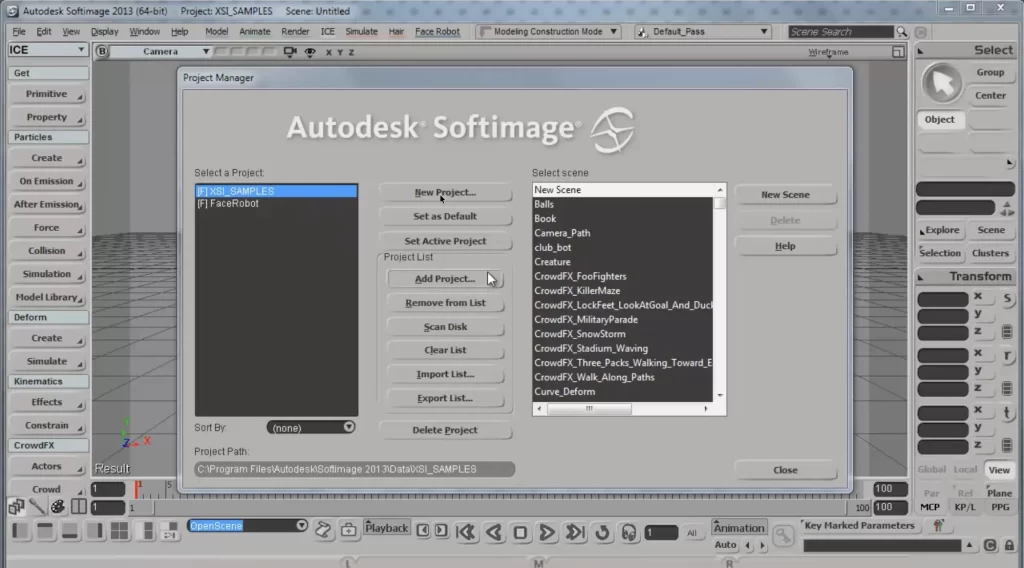1024x568 pixels.
Task: Select the top-panel layout icon
Action: point(45,531)
